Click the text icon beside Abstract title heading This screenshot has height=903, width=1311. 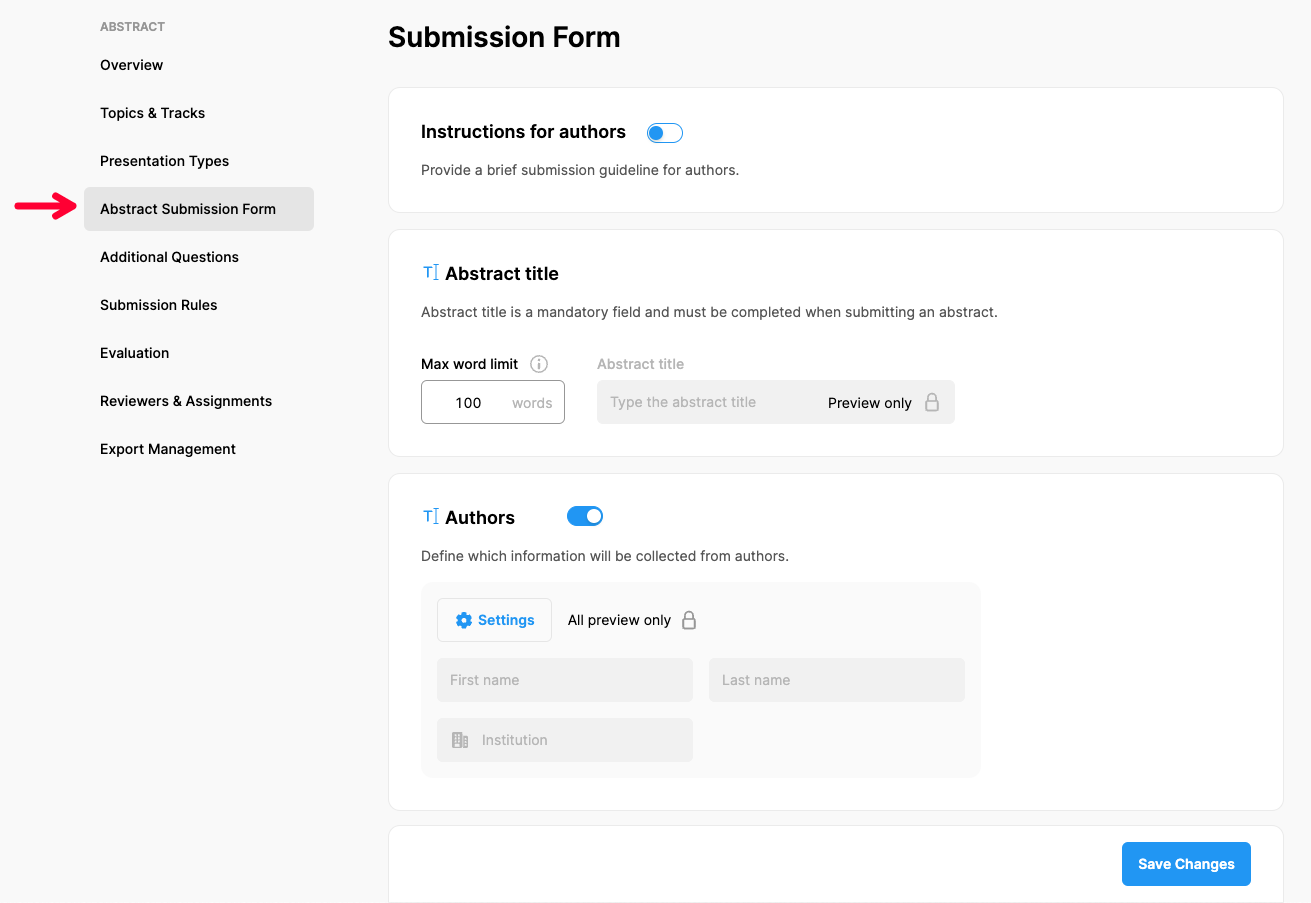(431, 272)
